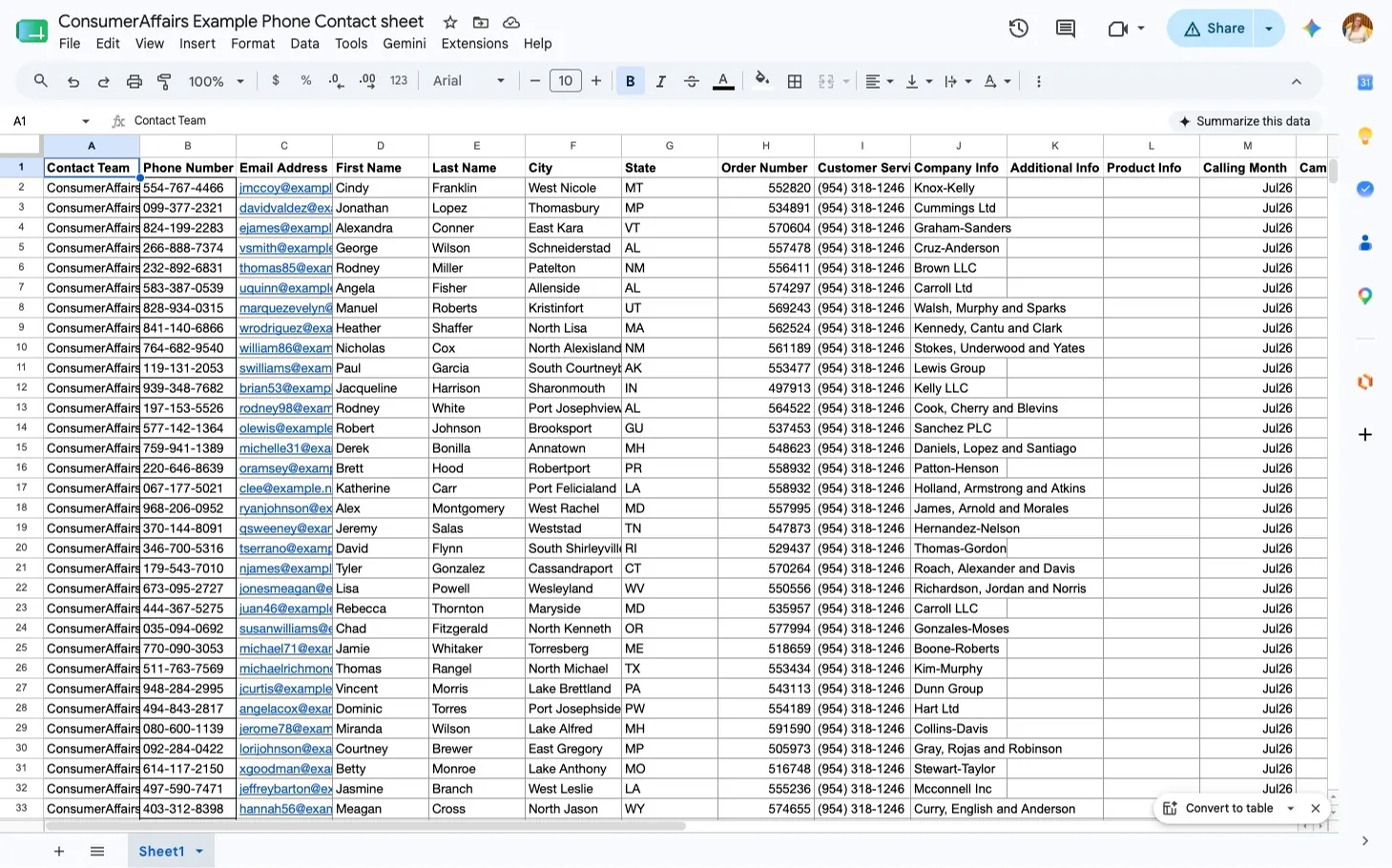Click the font size field
The image size is (1392, 868).
(566, 81)
